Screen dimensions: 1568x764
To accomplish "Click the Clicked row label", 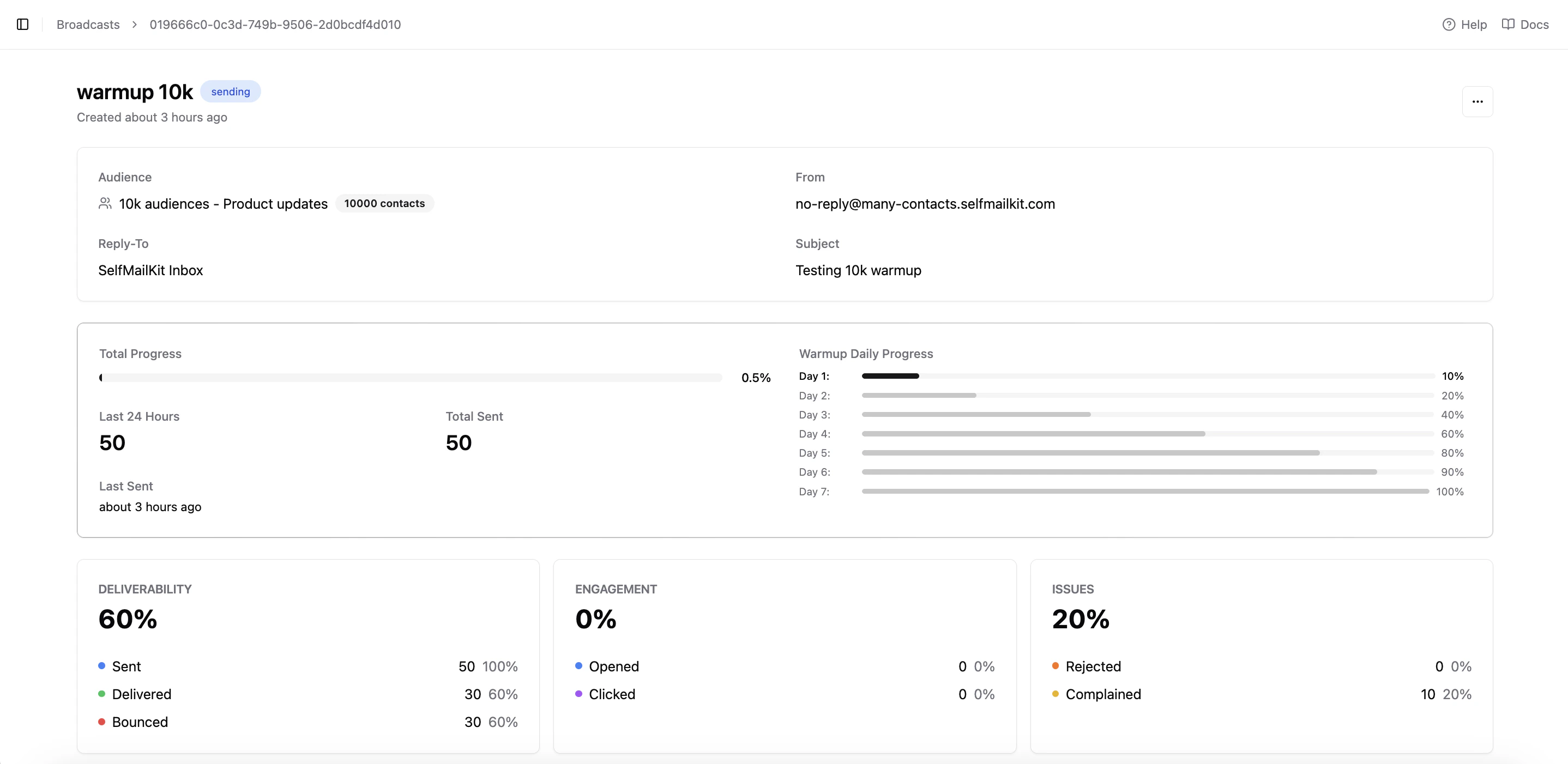I will point(612,694).
